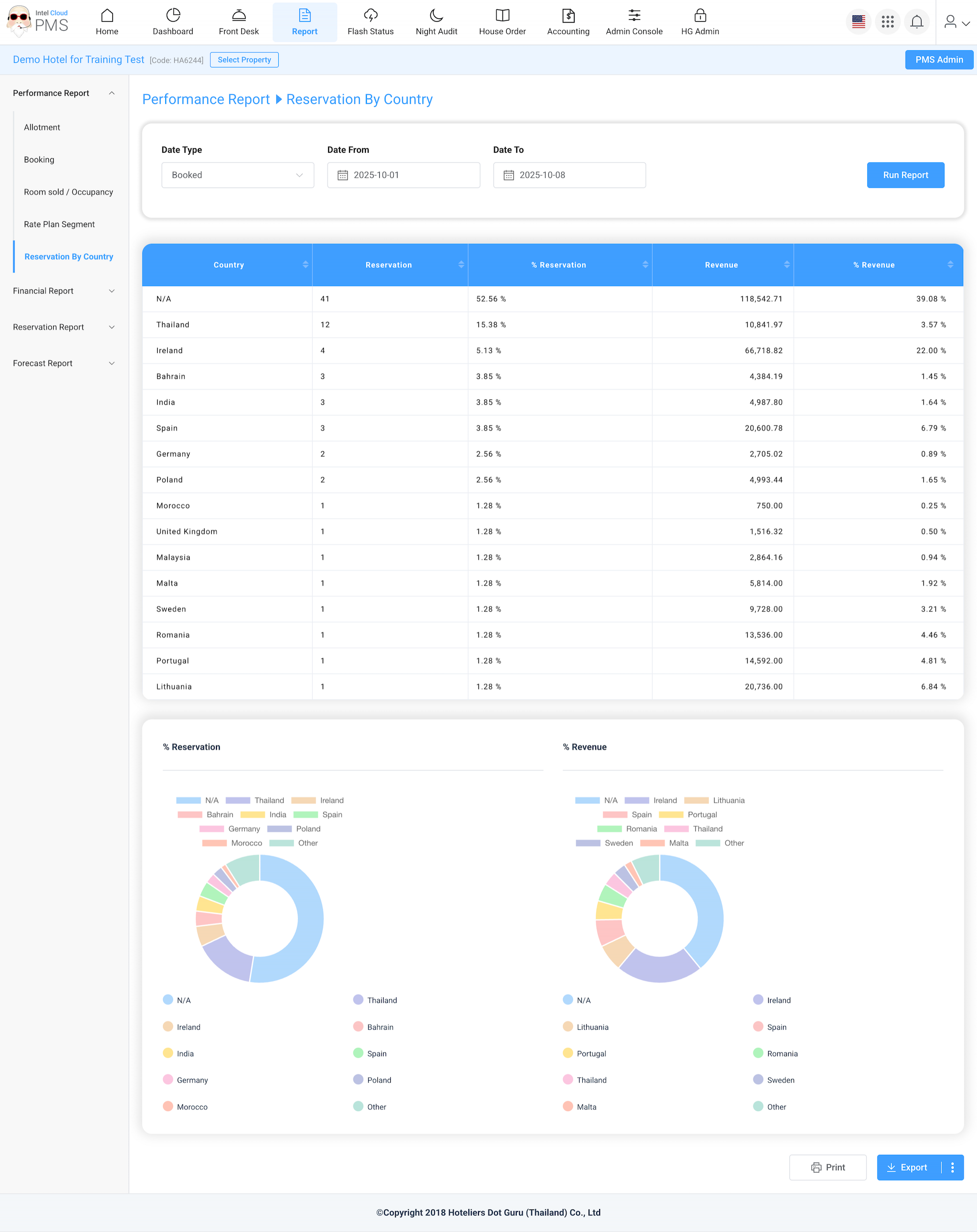
Task: Click the Select Property button
Action: [x=244, y=59]
